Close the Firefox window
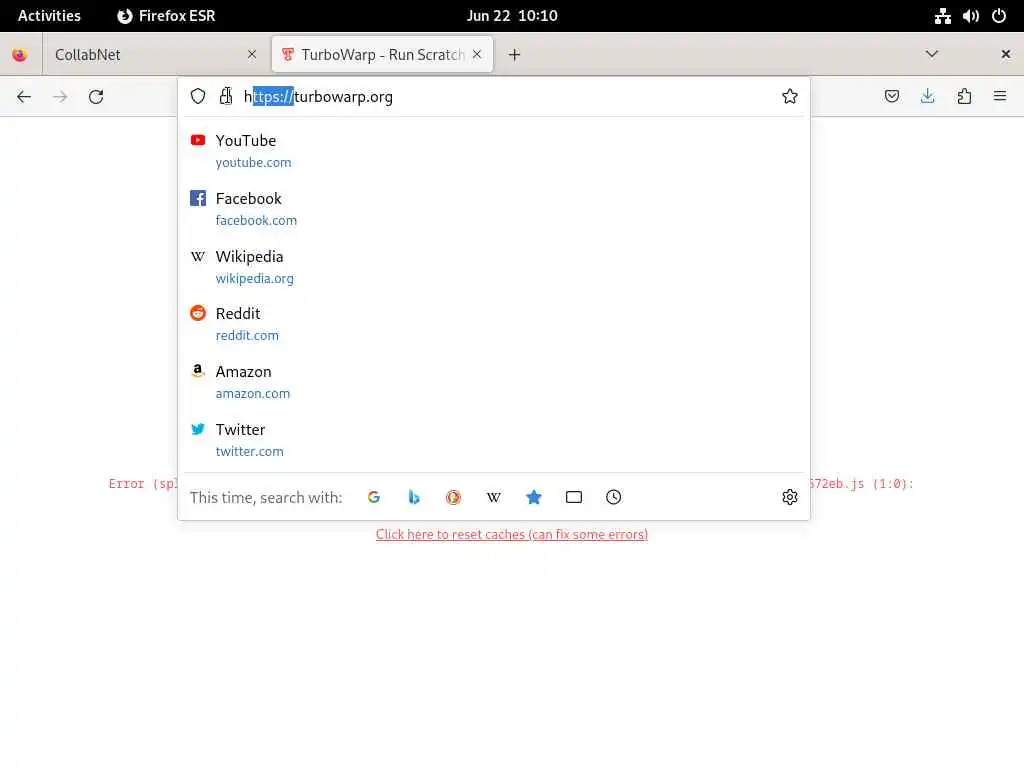The width and height of the screenshot is (1024, 768). 1006,54
